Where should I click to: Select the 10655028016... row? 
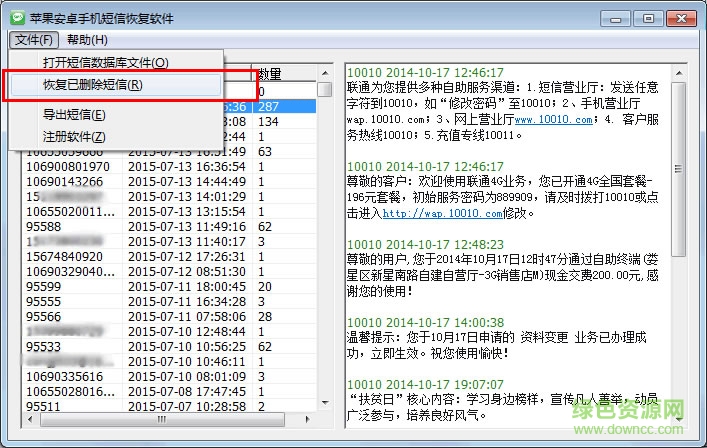(x=169, y=392)
